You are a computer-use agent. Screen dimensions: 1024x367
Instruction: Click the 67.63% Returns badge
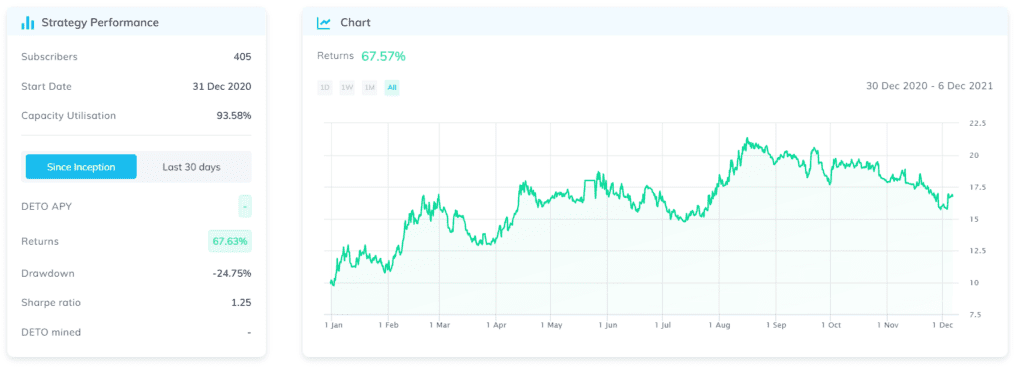coord(230,242)
